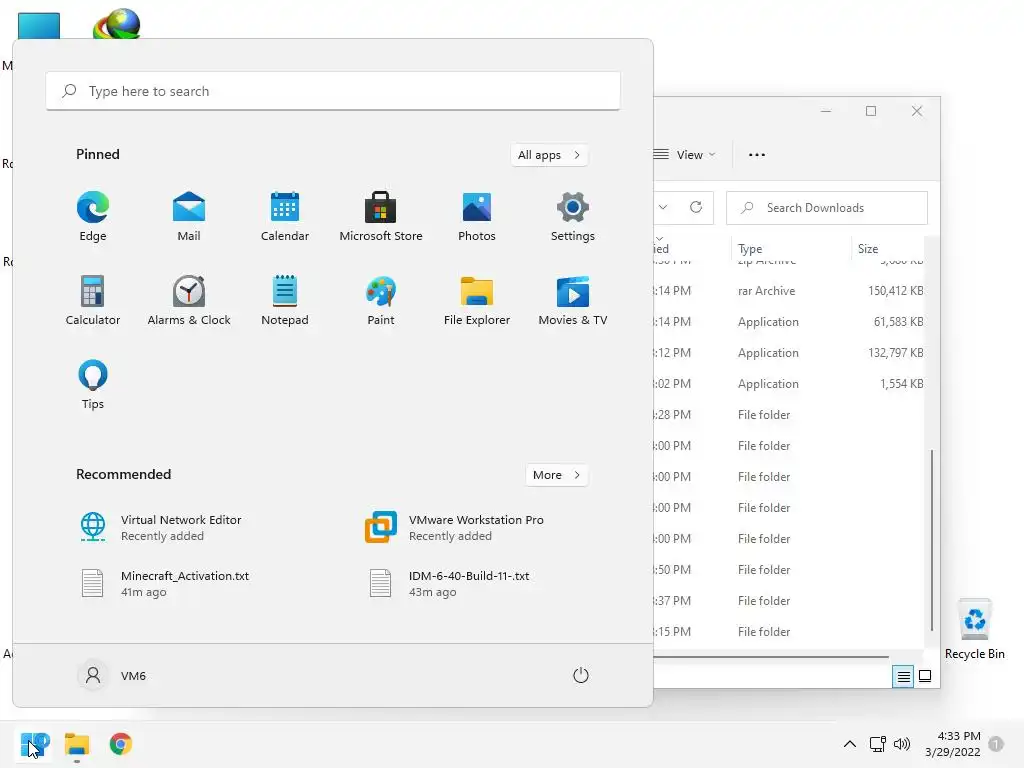Select the File folder row at :37 PM

click(789, 601)
